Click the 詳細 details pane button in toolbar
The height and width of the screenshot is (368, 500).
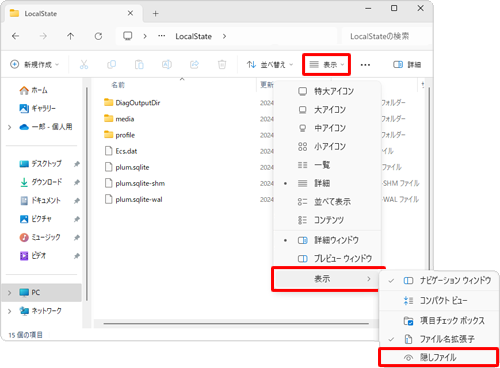(407, 64)
